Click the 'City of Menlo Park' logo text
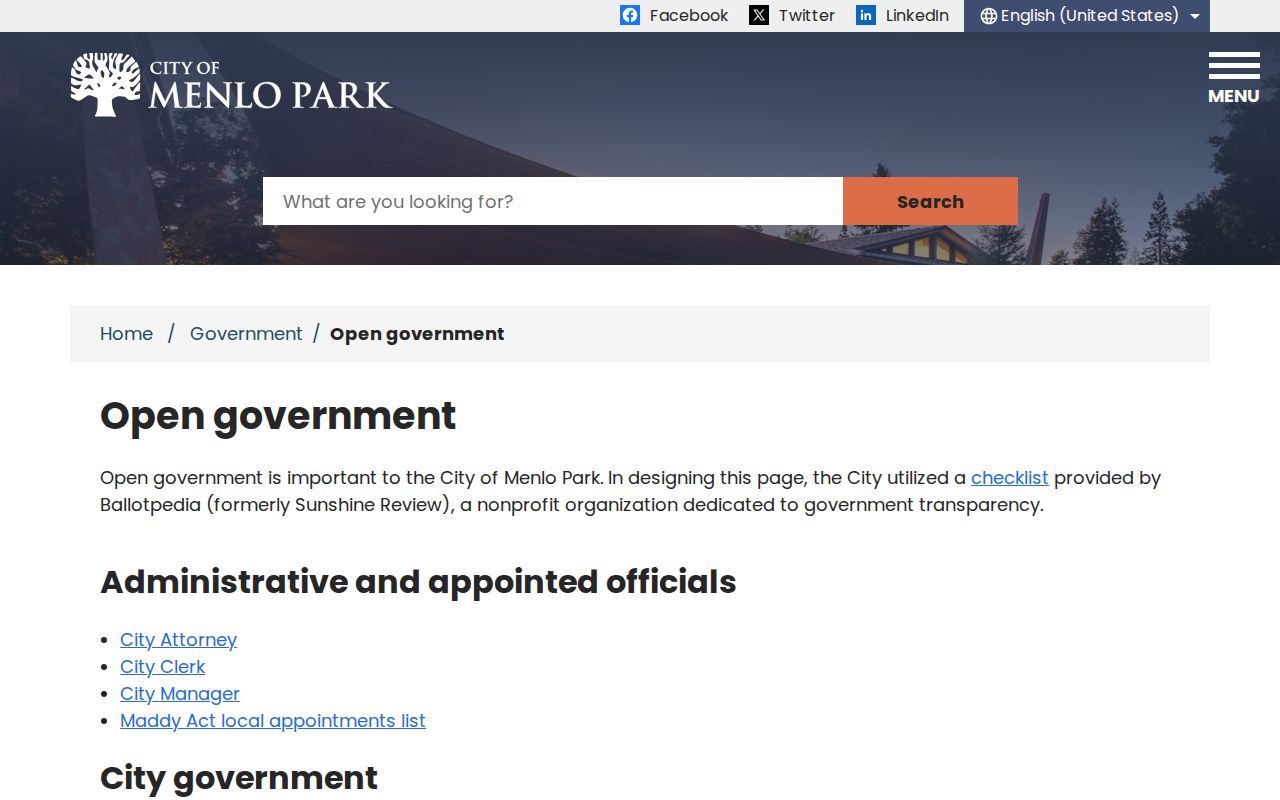 tap(270, 85)
